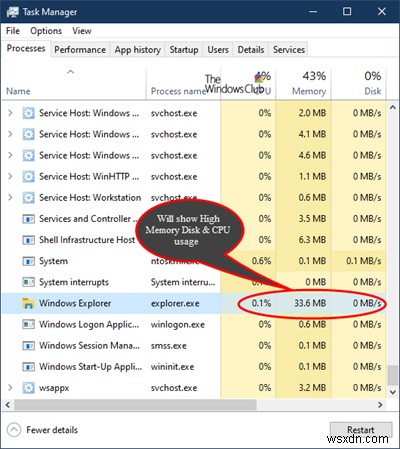Screen dimensions: 400x449
Task: Open the File menu
Action: click(x=13, y=31)
